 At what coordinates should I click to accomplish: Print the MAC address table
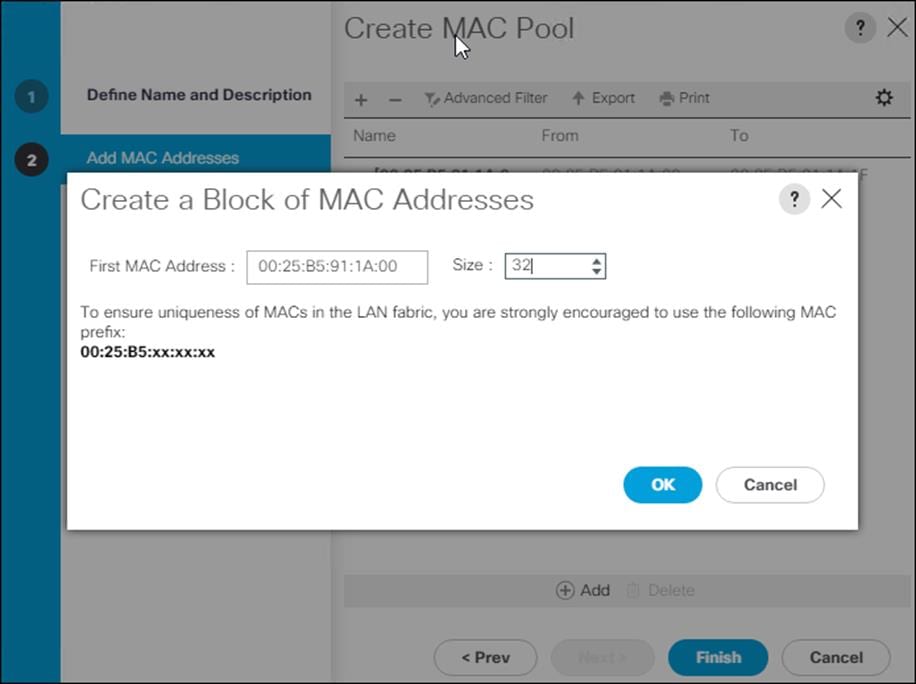tap(684, 98)
